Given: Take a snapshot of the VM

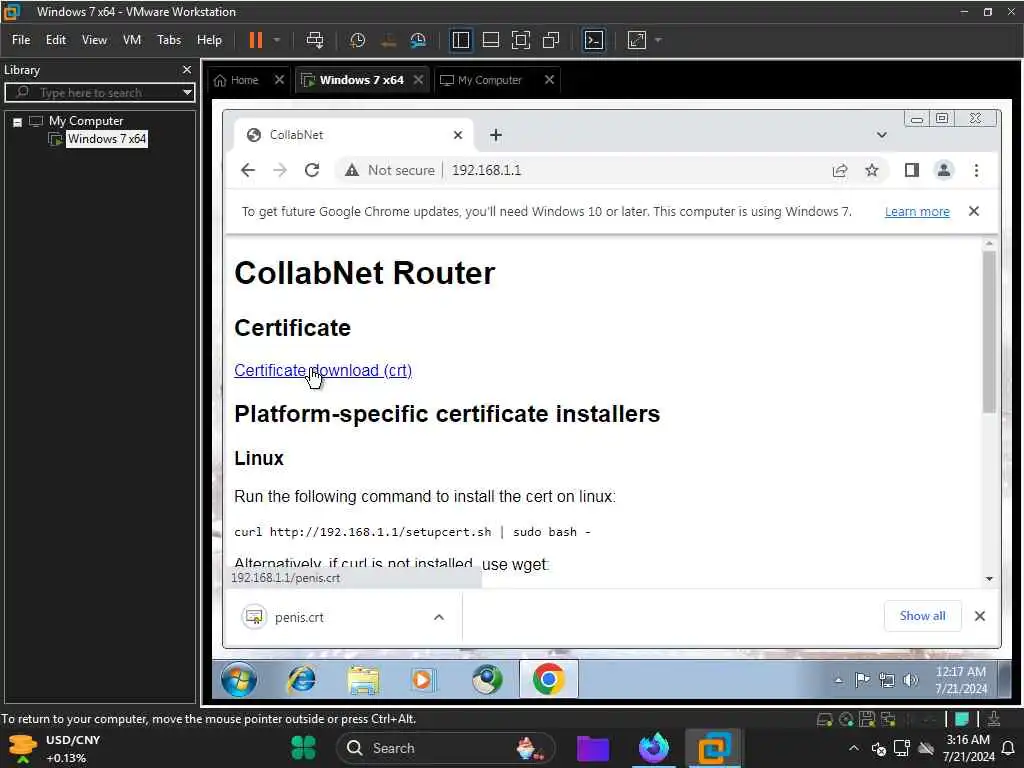Looking at the screenshot, I should coord(357,40).
